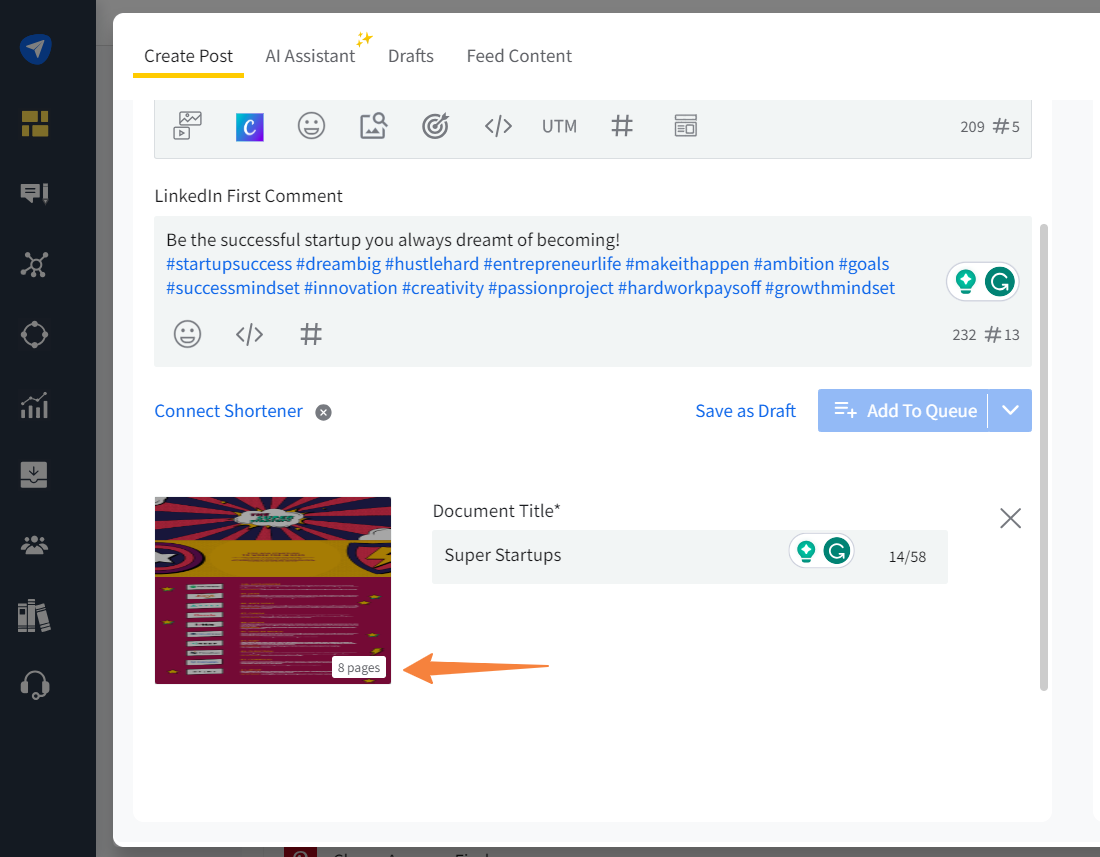This screenshot has height=857, width=1100.
Task: Open the emoji picker in post toolbar
Action: tap(311, 126)
